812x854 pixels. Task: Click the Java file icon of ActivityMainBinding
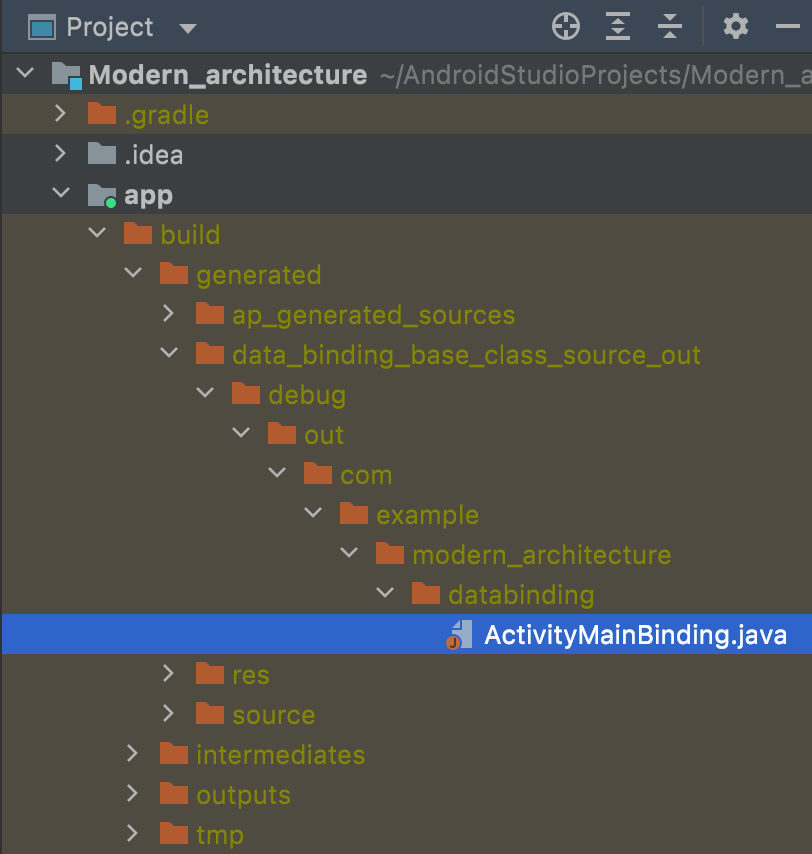pyautogui.click(x=459, y=635)
